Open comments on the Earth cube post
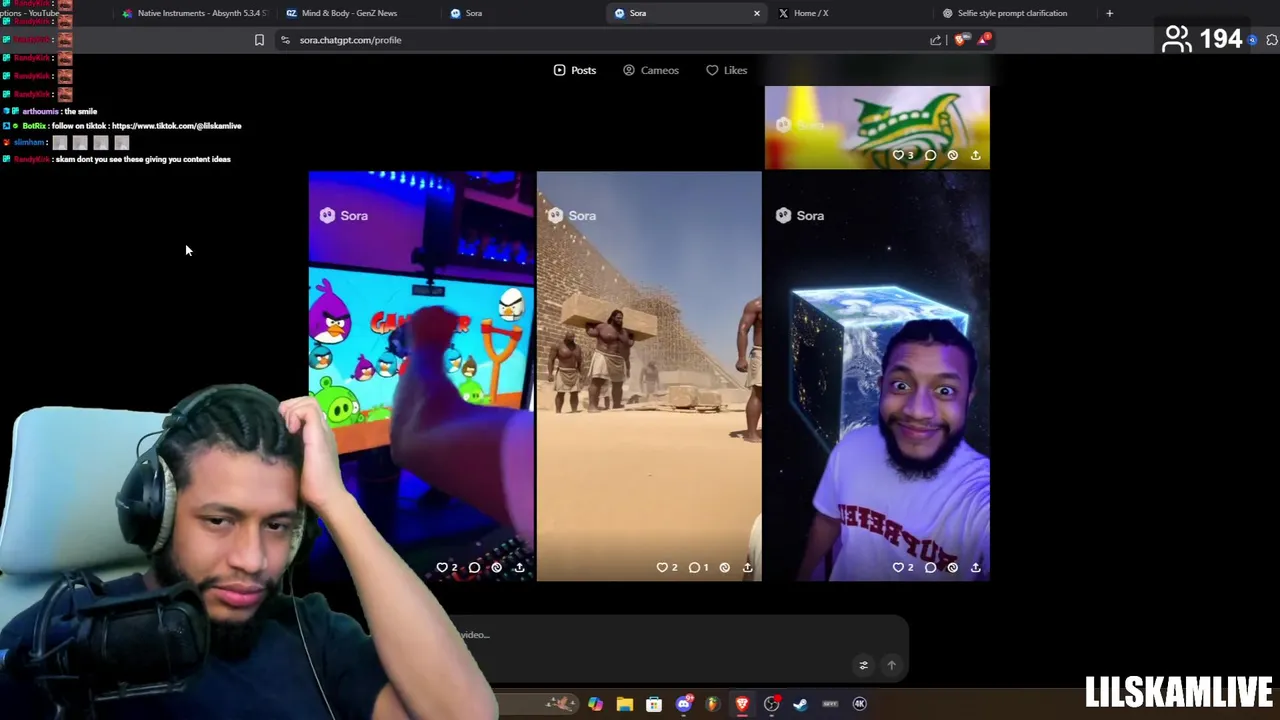The width and height of the screenshot is (1280, 720). 930,567
